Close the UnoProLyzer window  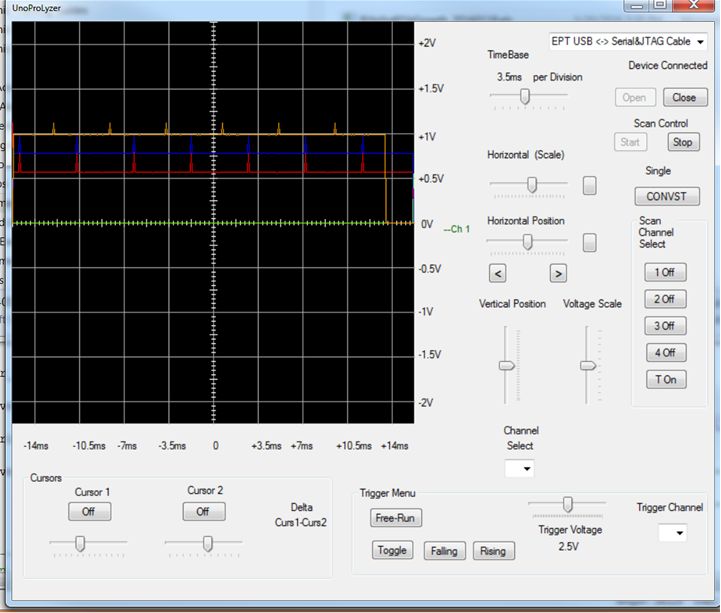(693, 5)
